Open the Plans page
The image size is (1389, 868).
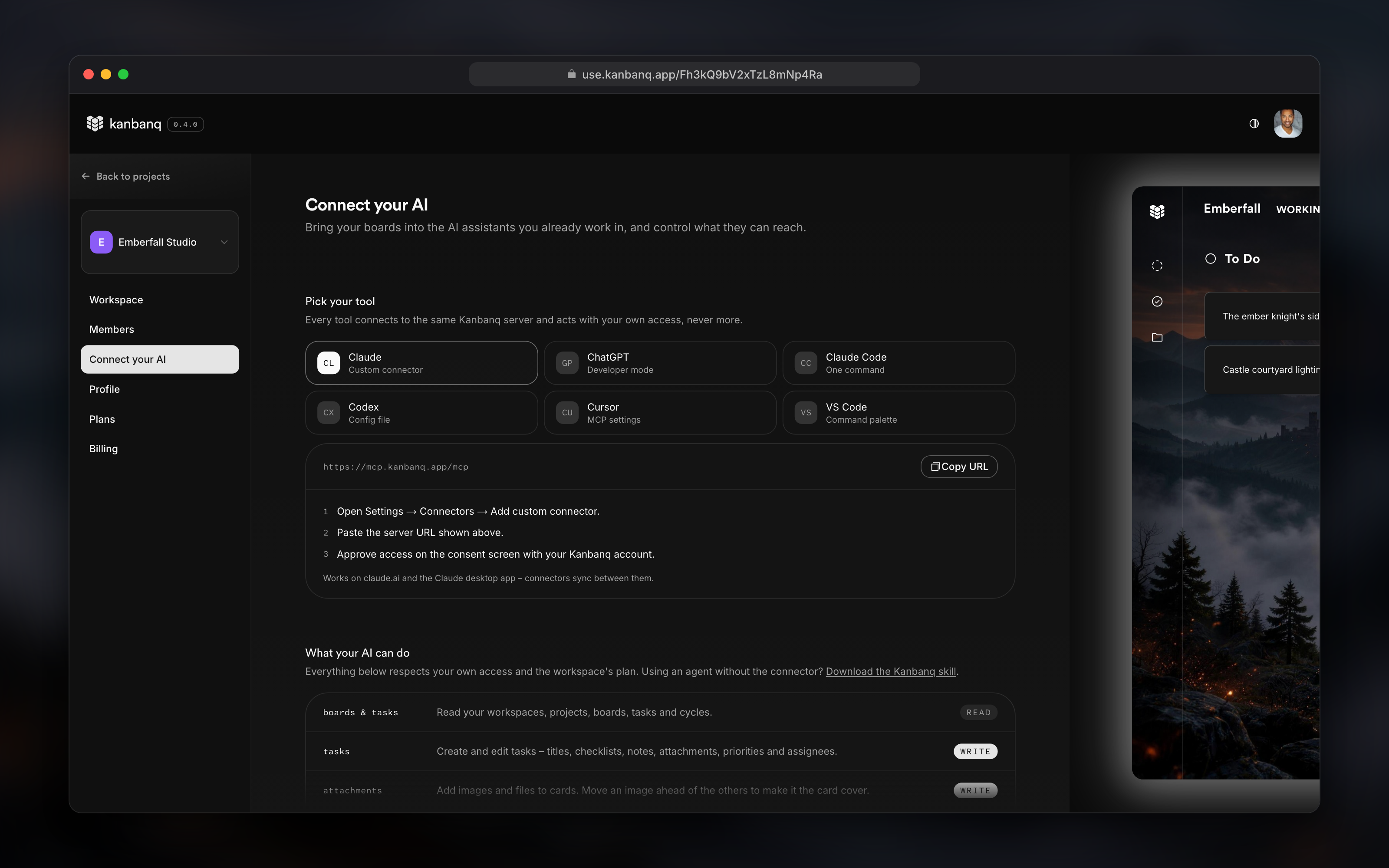tap(160, 419)
